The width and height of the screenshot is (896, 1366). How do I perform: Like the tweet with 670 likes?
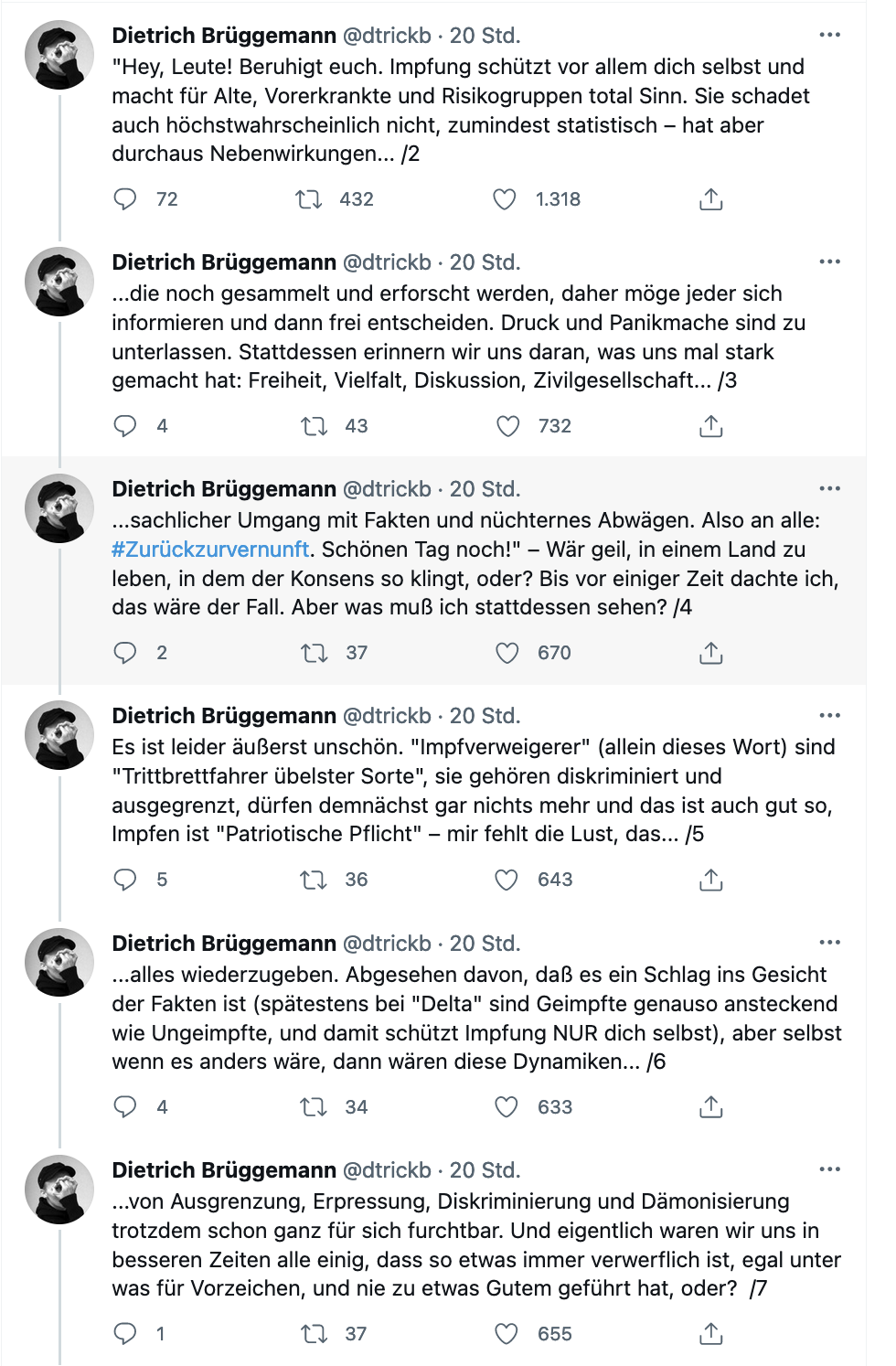pos(507,653)
